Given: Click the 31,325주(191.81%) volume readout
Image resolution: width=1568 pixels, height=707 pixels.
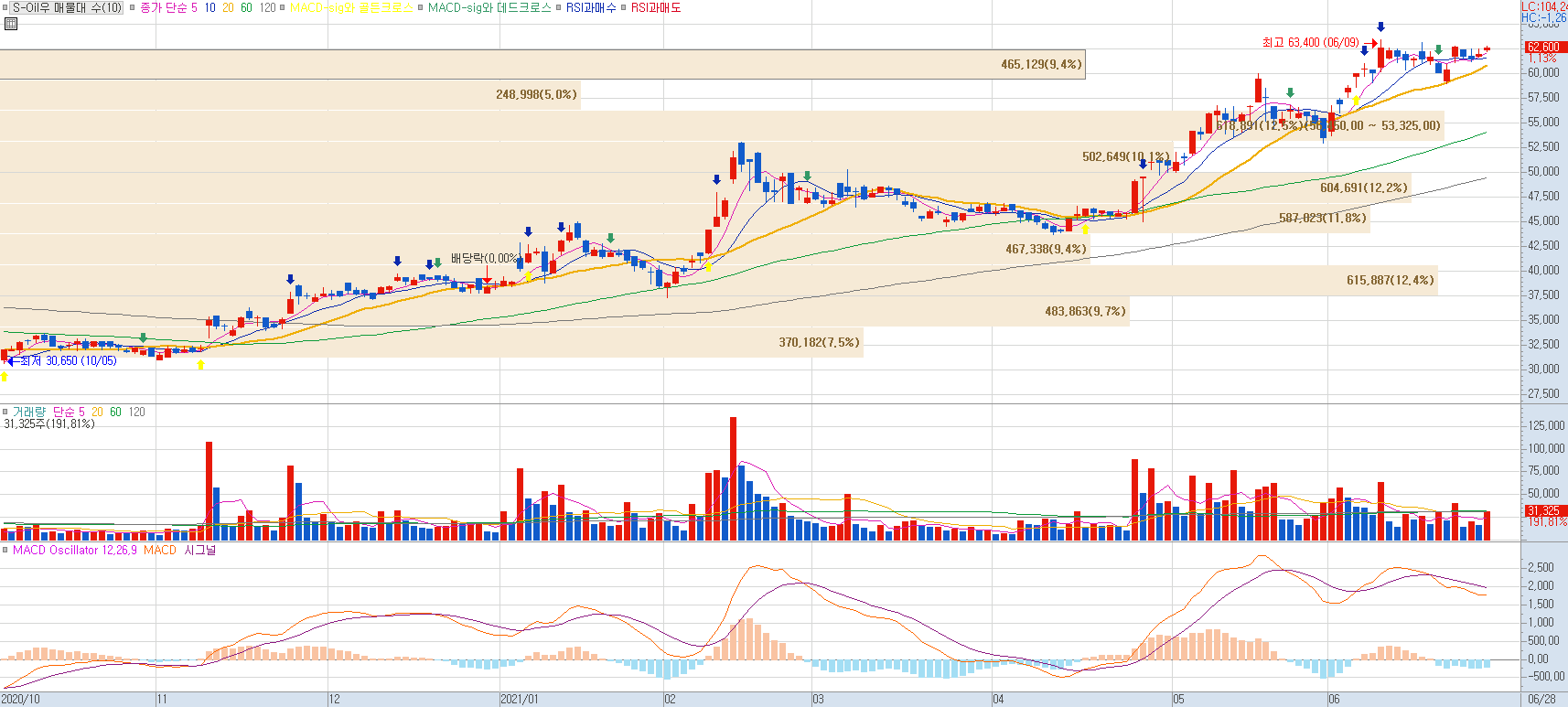Looking at the screenshot, I should click(49, 423).
